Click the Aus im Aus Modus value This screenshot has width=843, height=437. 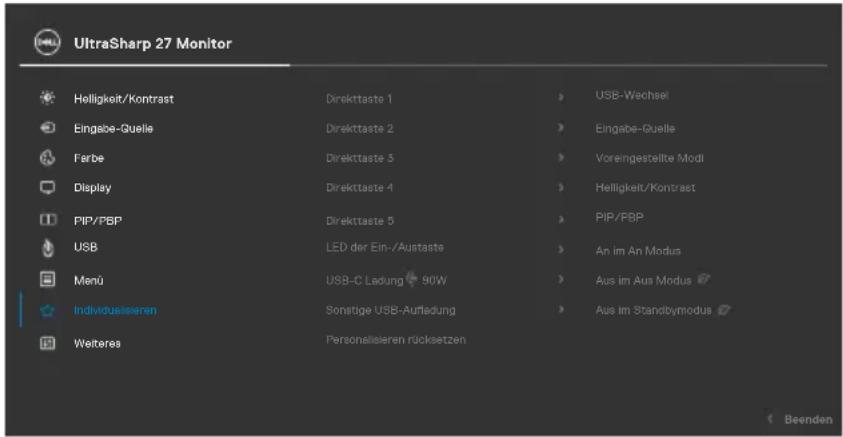point(644,280)
